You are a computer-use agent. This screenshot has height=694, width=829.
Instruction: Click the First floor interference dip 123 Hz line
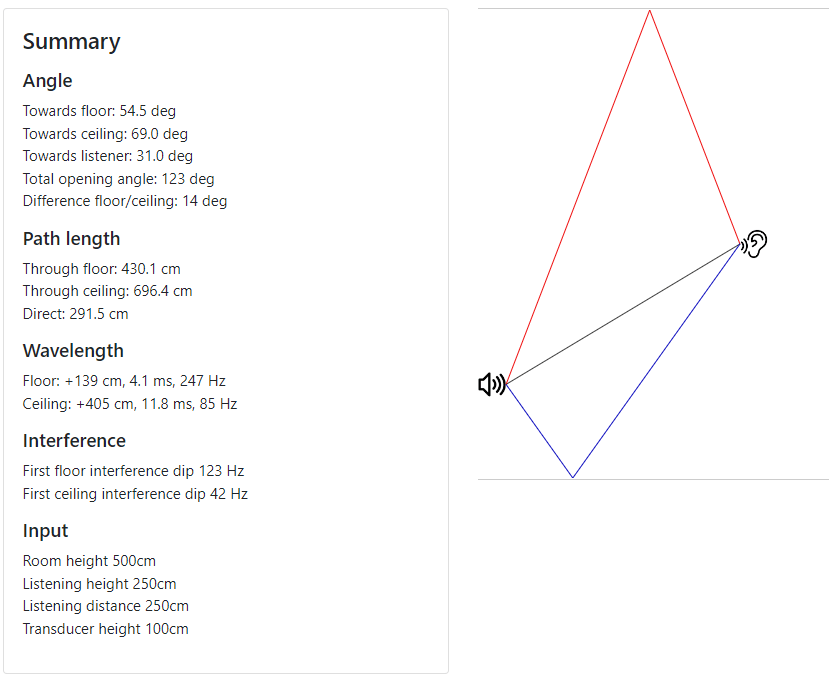(133, 471)
